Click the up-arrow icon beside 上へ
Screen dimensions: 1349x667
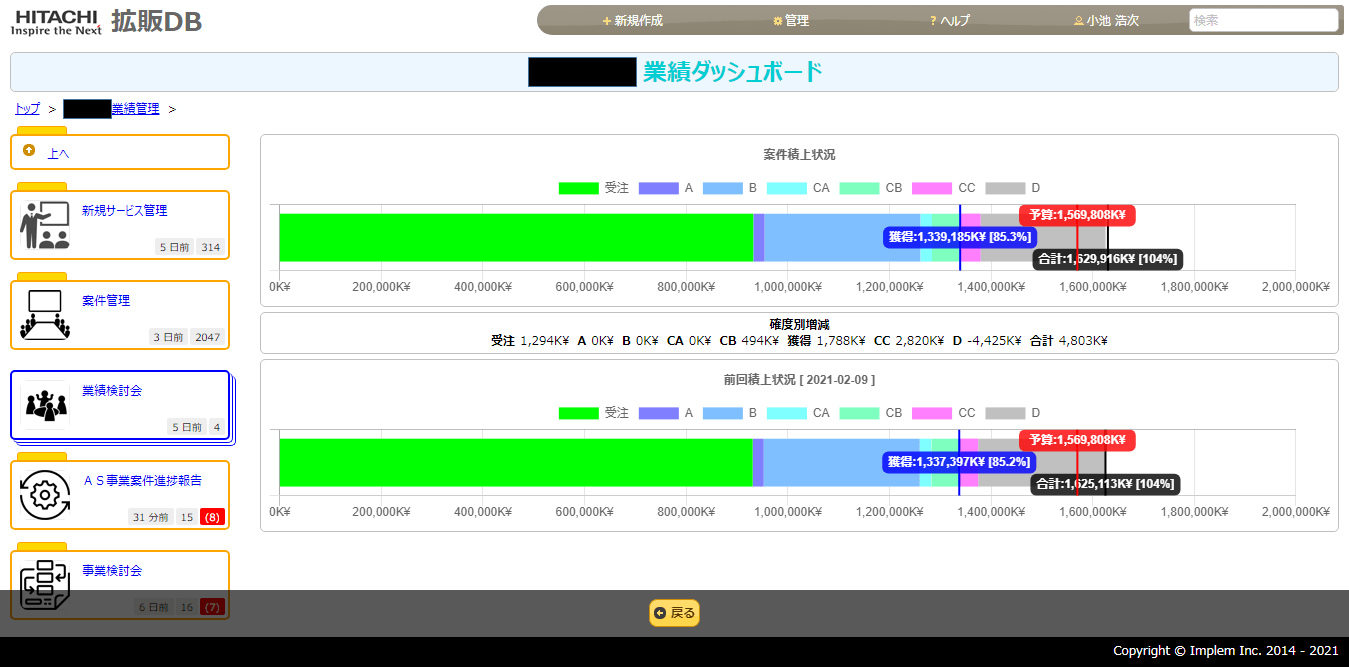[29, 151]
